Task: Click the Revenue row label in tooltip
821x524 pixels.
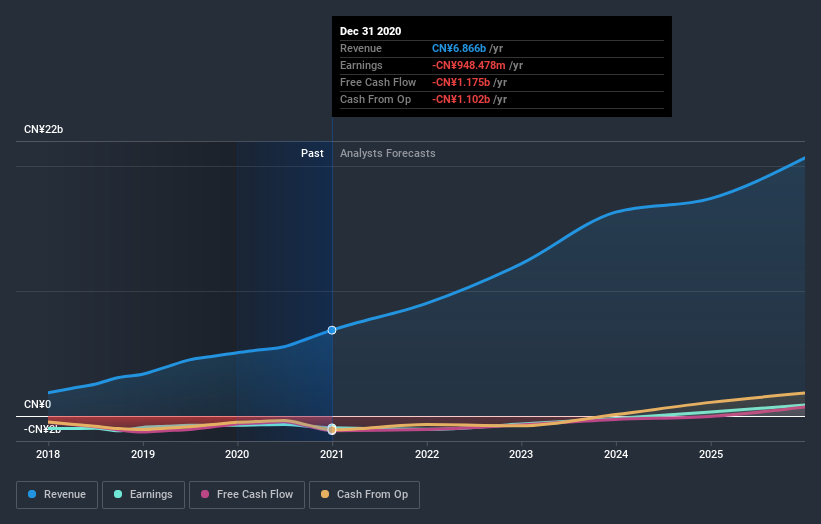Action: click(x=361, y=48)
